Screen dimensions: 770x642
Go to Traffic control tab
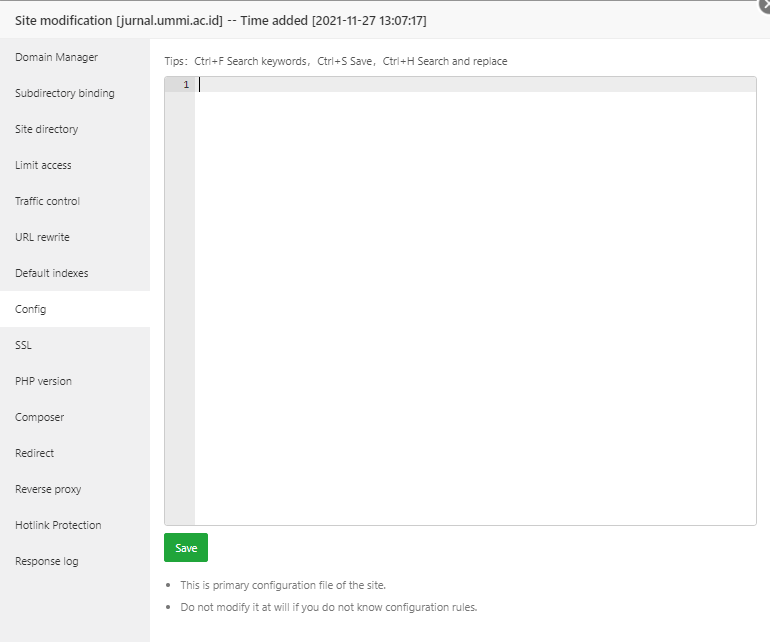point(47,201)
